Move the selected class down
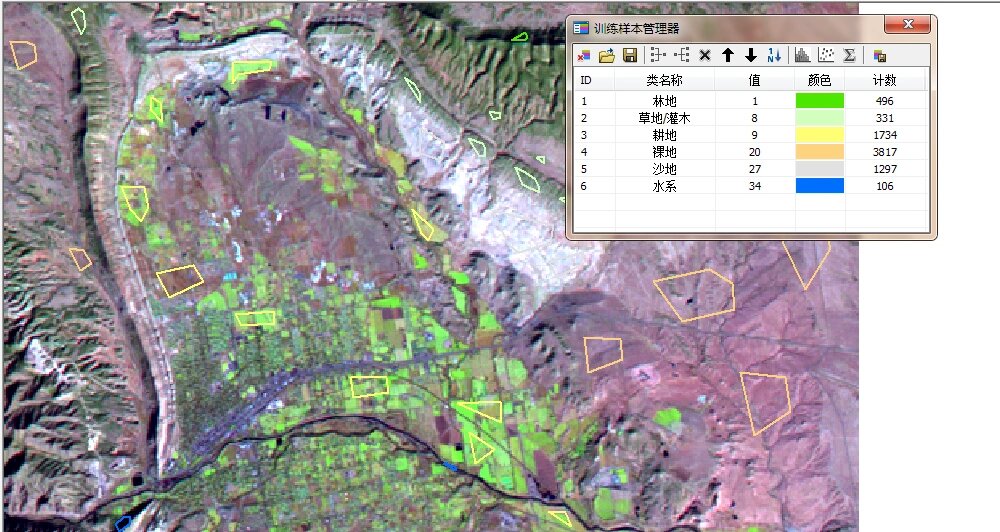The width and height of the screenshot is (1000, 532). pyautogui.click(x=751, y=55)
